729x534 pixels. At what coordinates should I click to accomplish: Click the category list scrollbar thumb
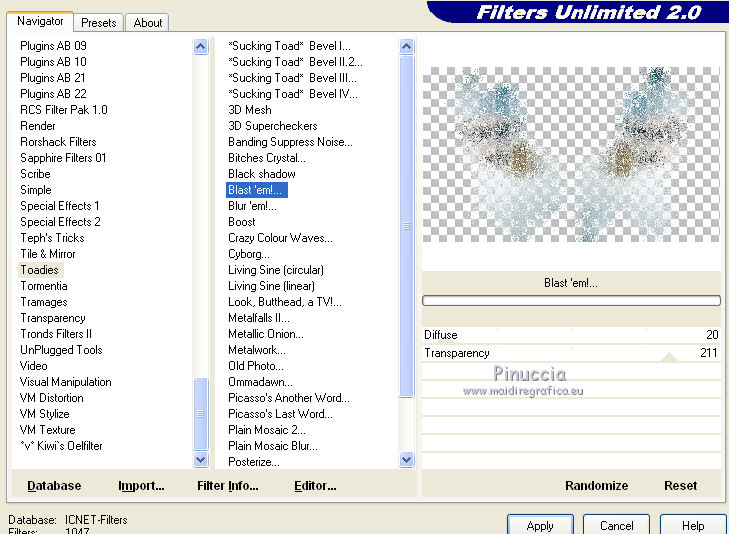point(200,413)
